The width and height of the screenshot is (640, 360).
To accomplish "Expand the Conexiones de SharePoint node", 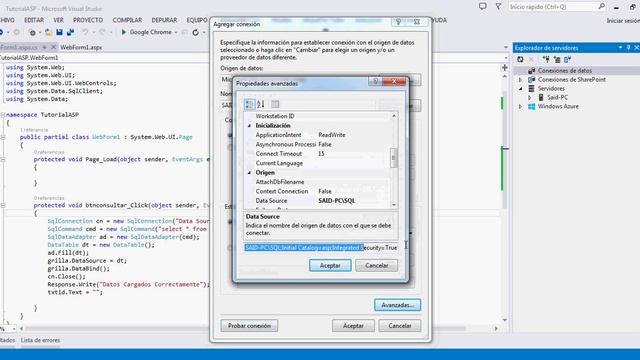I will 520,80.
